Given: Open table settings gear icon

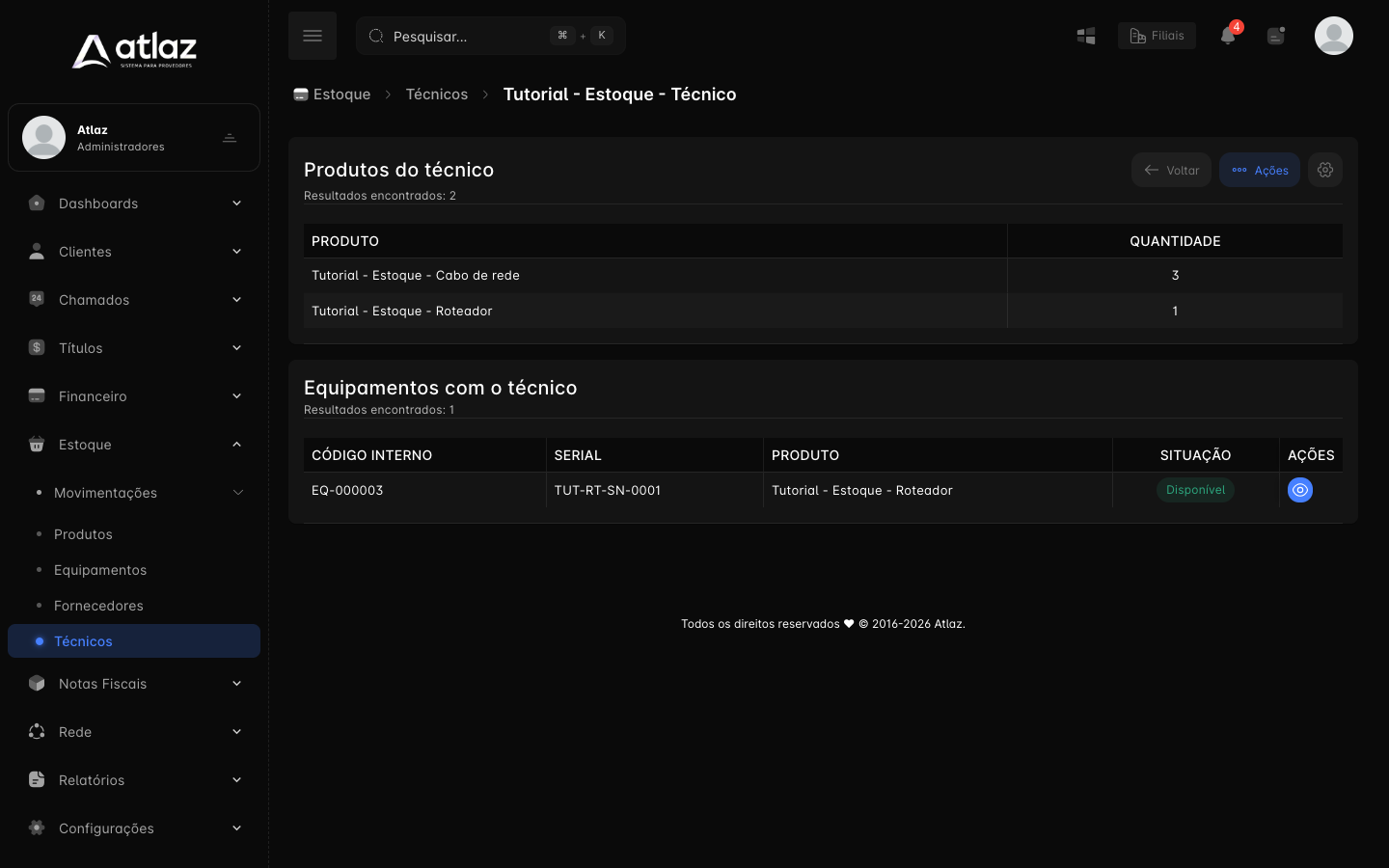Looking at the screenshot, I should pyautogui.click(x=1325, y=170).
